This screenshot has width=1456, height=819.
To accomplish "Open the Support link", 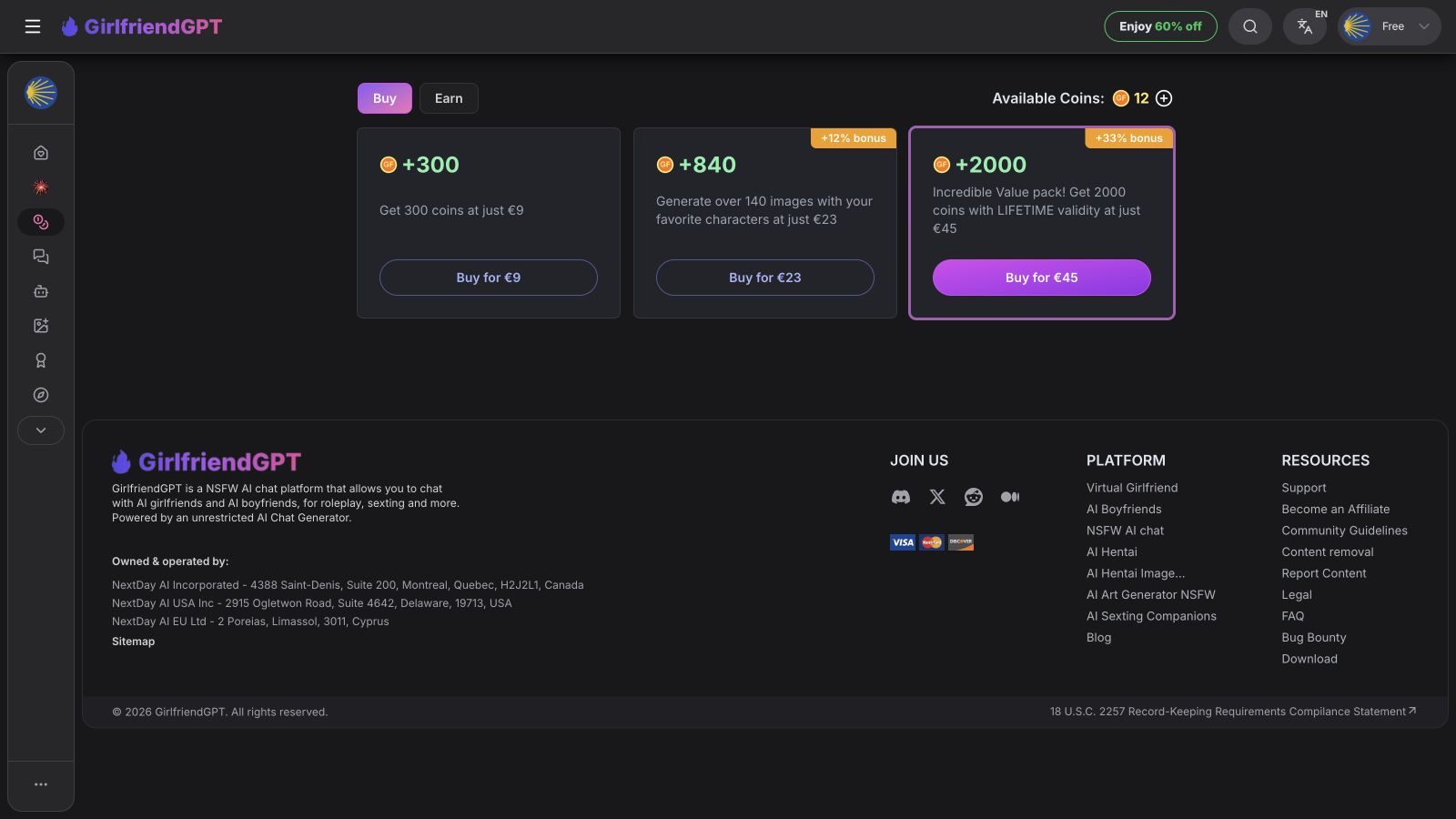I will [1304, 488].
